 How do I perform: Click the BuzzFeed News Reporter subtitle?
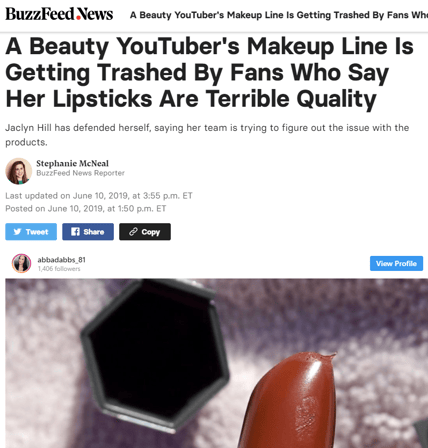coord(80,173)
